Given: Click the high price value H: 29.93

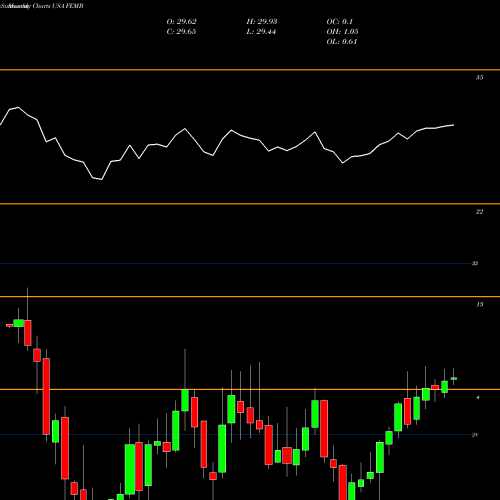Looking at the screenshot, I should 262,22.
